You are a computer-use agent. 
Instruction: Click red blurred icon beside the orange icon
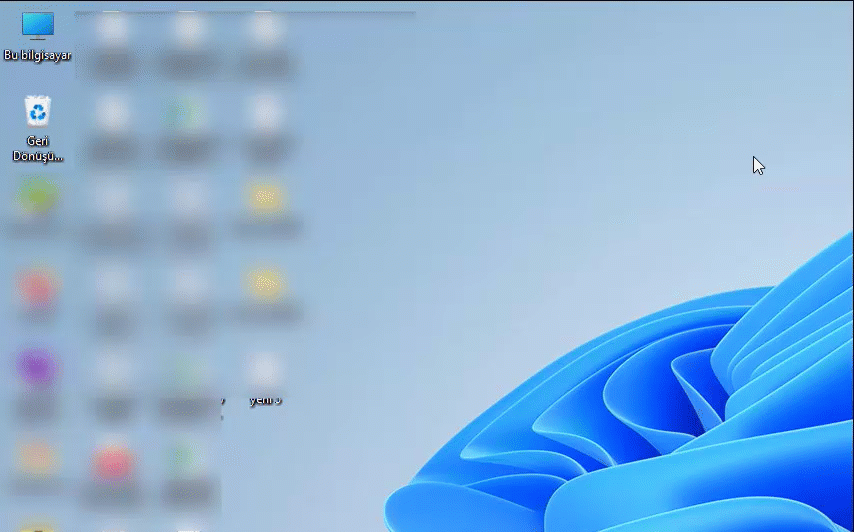tap(113, 462)
